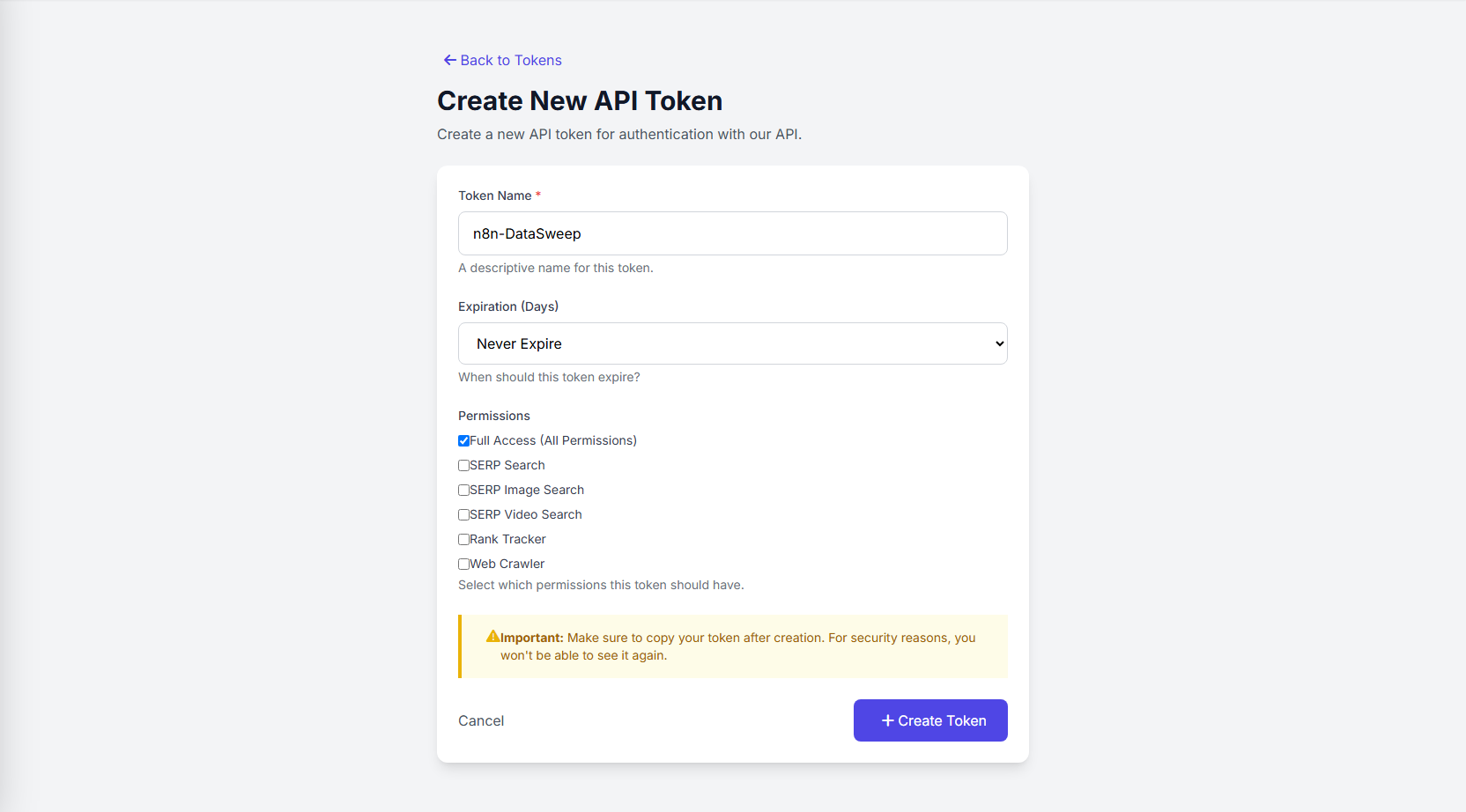The width and height of the screenshot is (1466, 812).
Task: Click the Cancel button
Action: [481, 720]
